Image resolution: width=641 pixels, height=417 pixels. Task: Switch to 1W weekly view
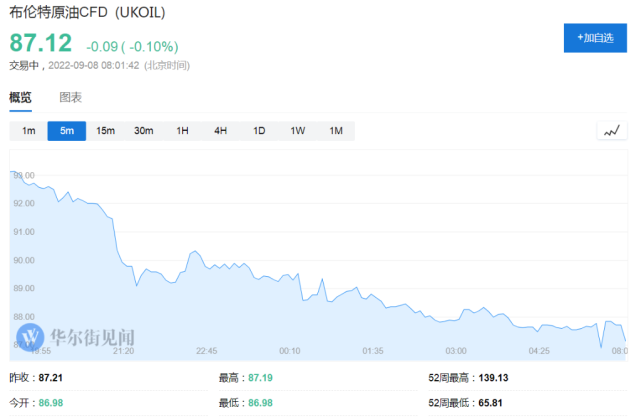297,131
